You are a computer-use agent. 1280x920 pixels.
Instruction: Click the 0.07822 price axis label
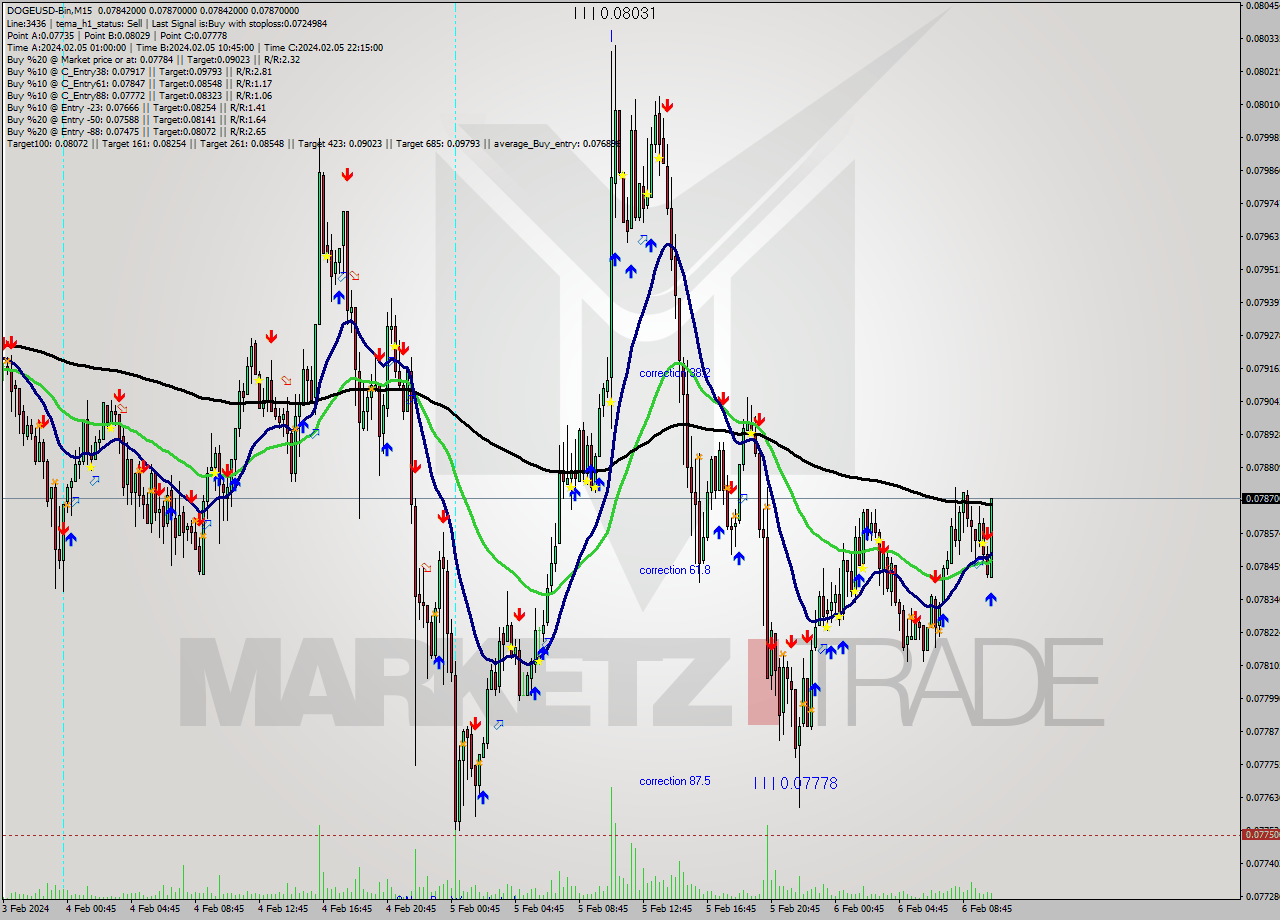coord(1261,632)
